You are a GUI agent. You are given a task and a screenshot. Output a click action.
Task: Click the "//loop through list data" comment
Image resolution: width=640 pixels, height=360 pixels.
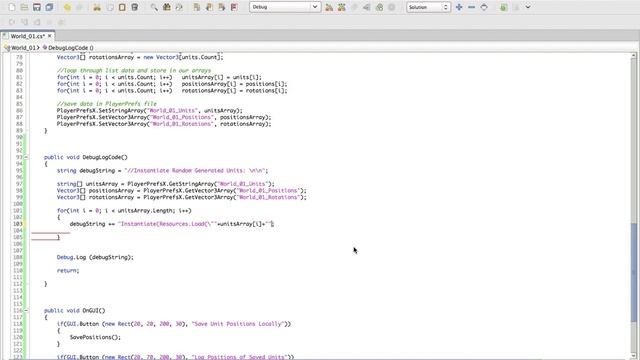[x=134, y=71]
